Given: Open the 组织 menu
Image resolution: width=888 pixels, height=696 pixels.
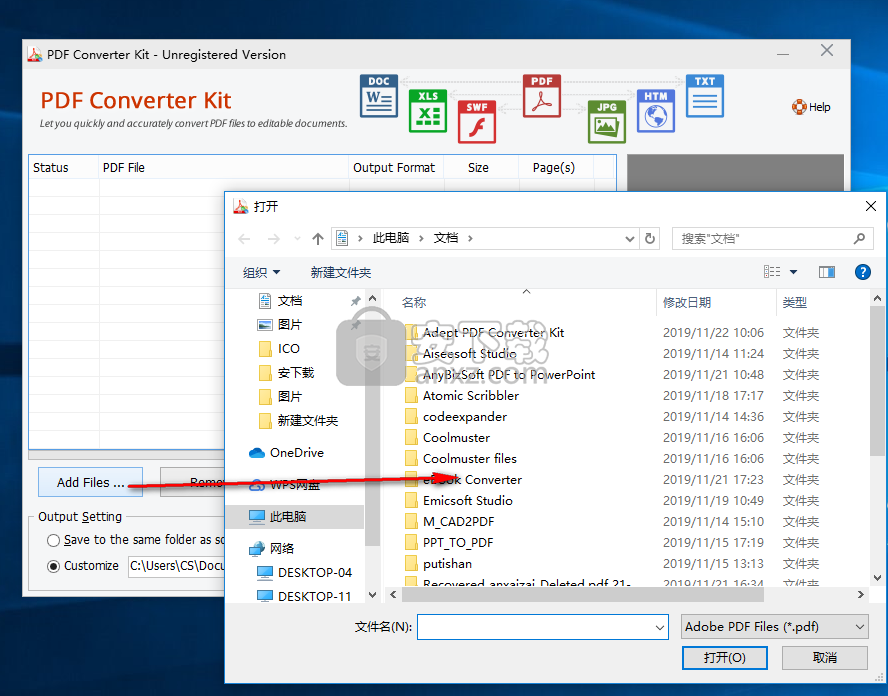Looking at the screenshot, I should click(x=261, y=272).
